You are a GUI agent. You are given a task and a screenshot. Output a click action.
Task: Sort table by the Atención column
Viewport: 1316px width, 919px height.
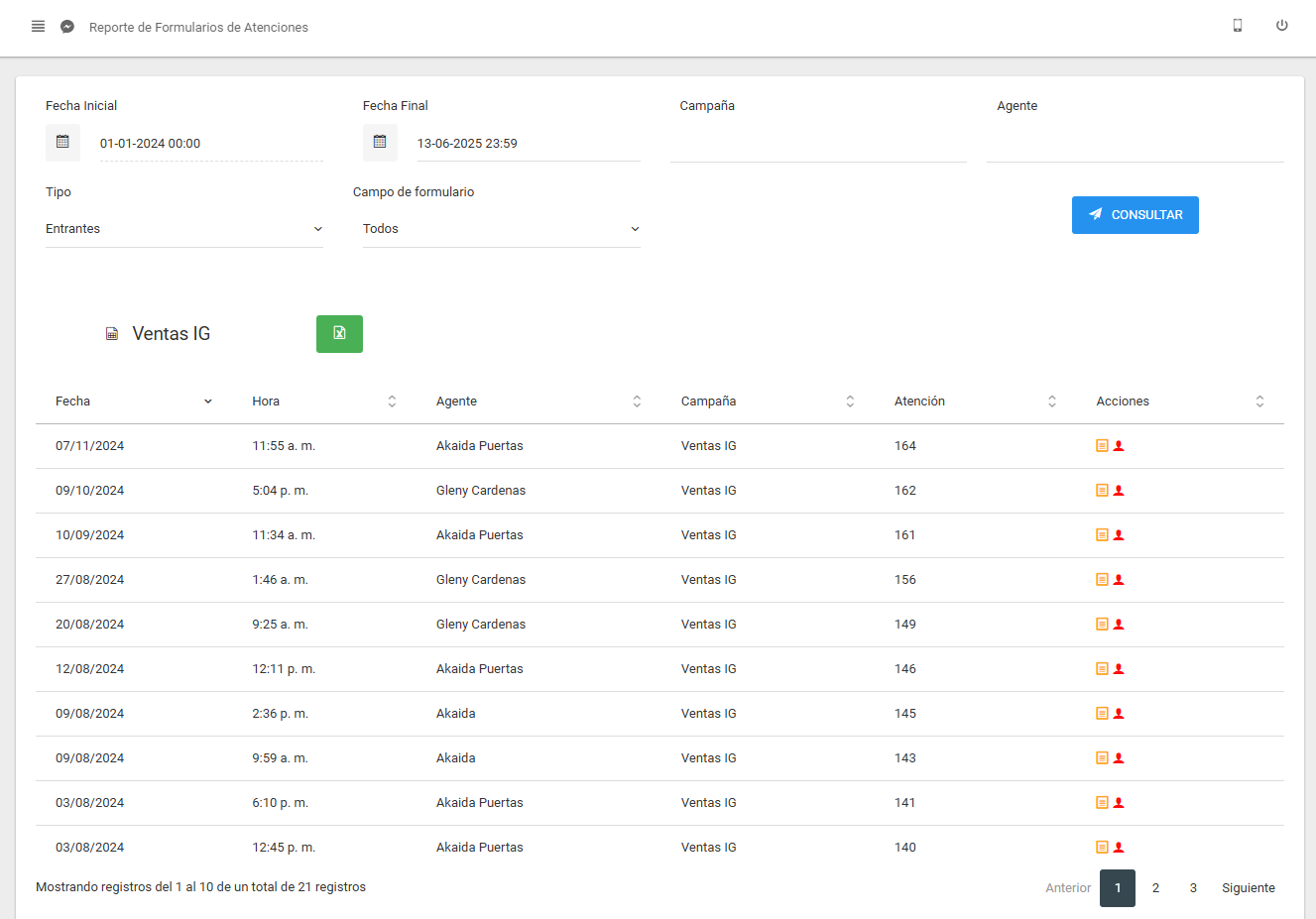[975, 402]
